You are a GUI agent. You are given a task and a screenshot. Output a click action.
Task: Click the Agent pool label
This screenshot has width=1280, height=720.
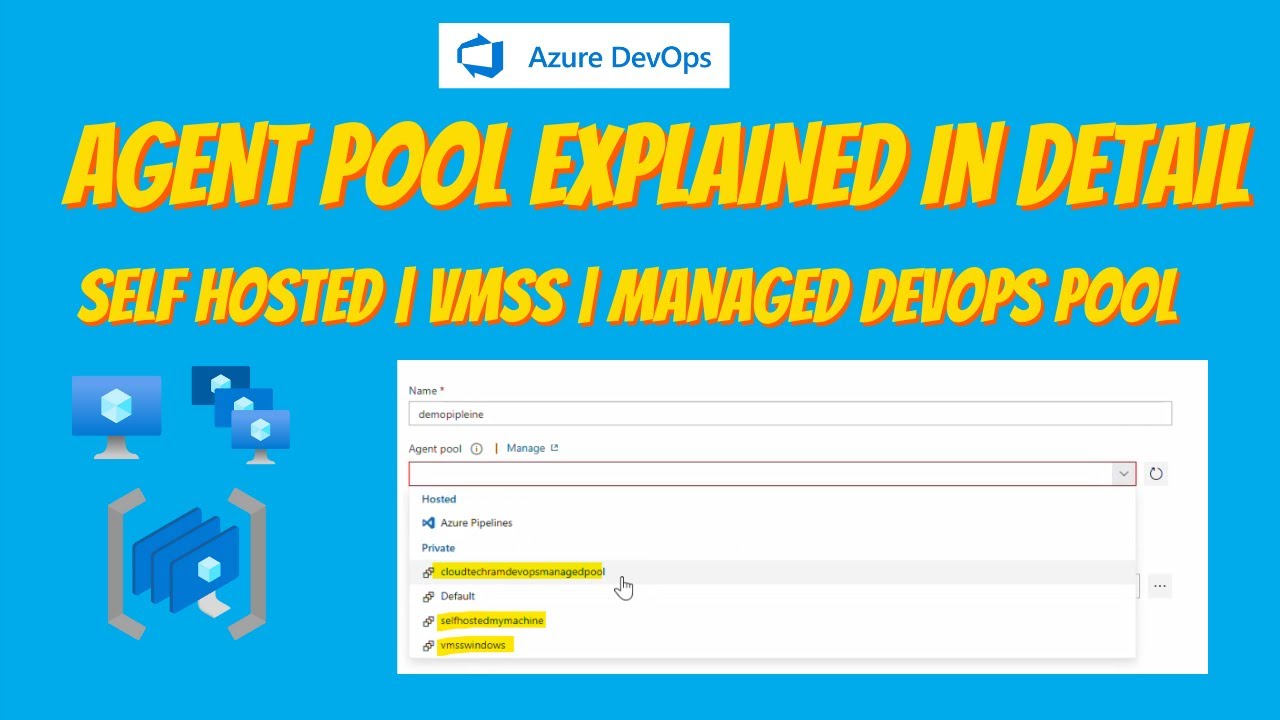point(435,449)
